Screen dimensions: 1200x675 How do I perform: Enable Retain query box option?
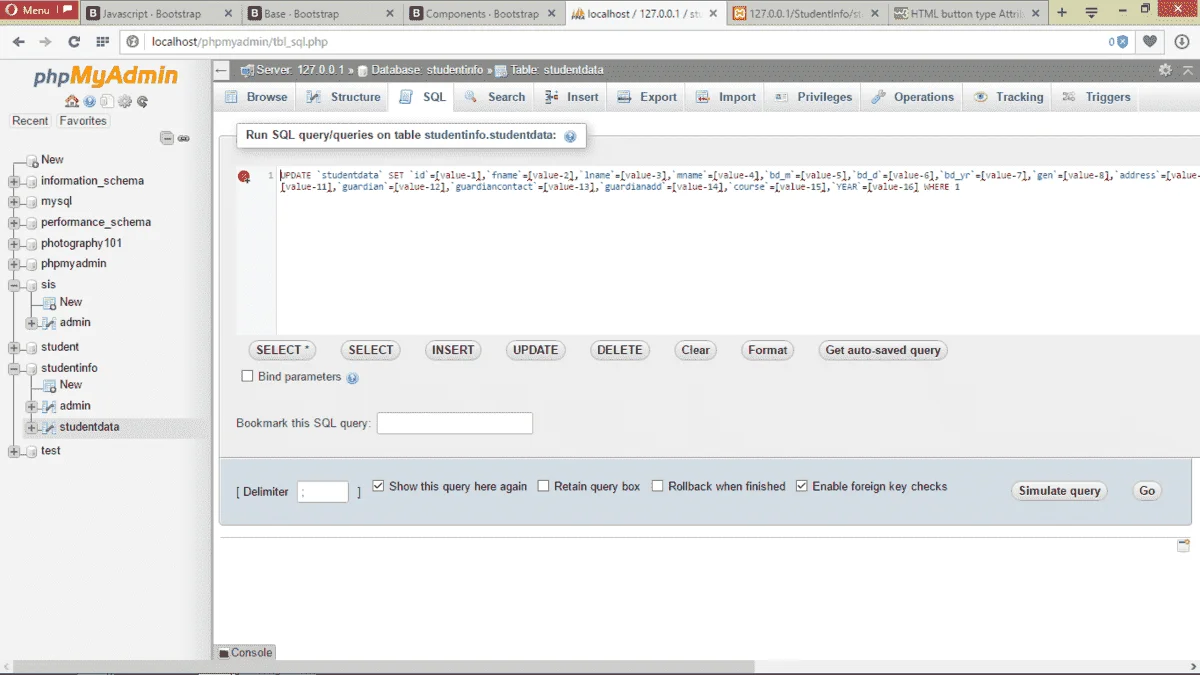pos(543,486)
